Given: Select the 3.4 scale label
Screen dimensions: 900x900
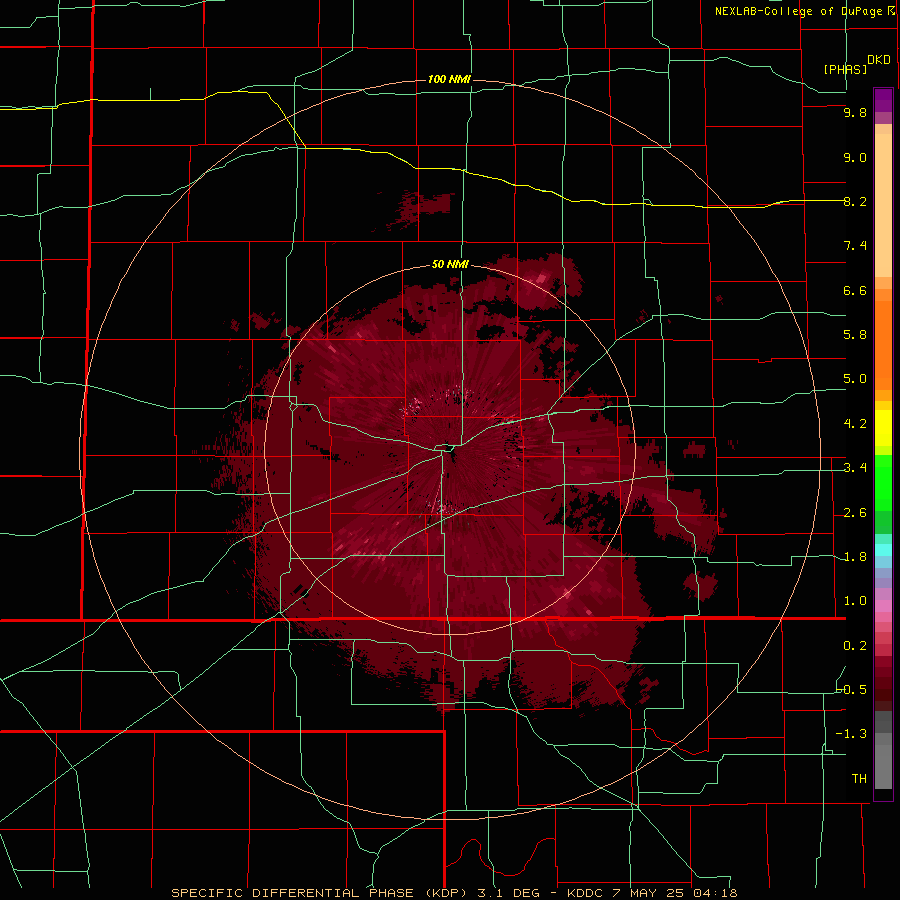Looking at the screenshot, I should [x=855, y=468].
